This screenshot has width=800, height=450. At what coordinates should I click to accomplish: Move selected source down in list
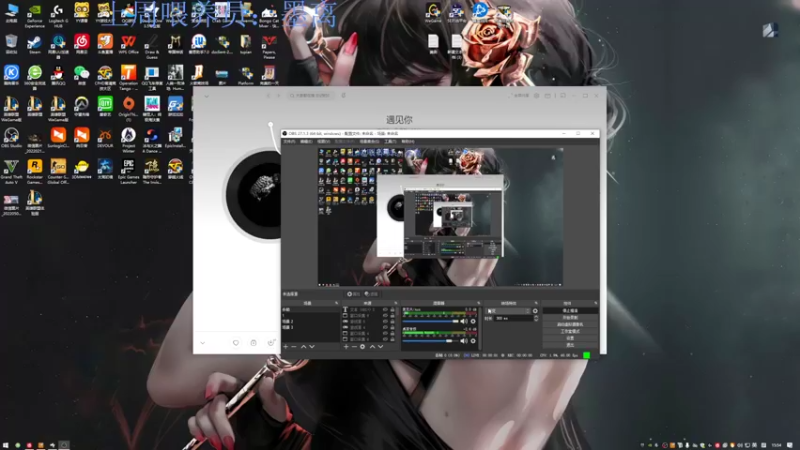coord(381,346)
